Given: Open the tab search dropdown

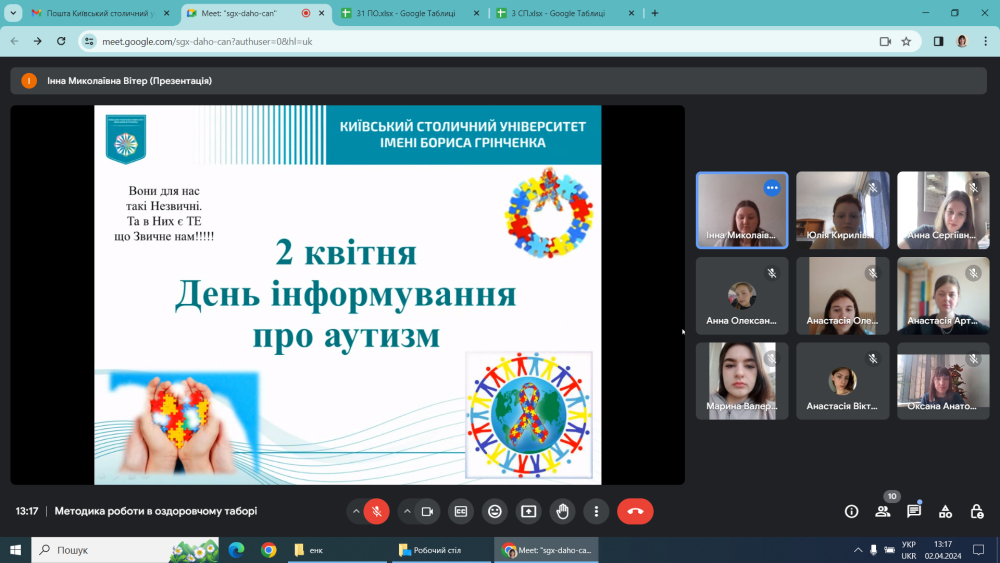Looking at the screenshot, I should [x=13, y=13].
